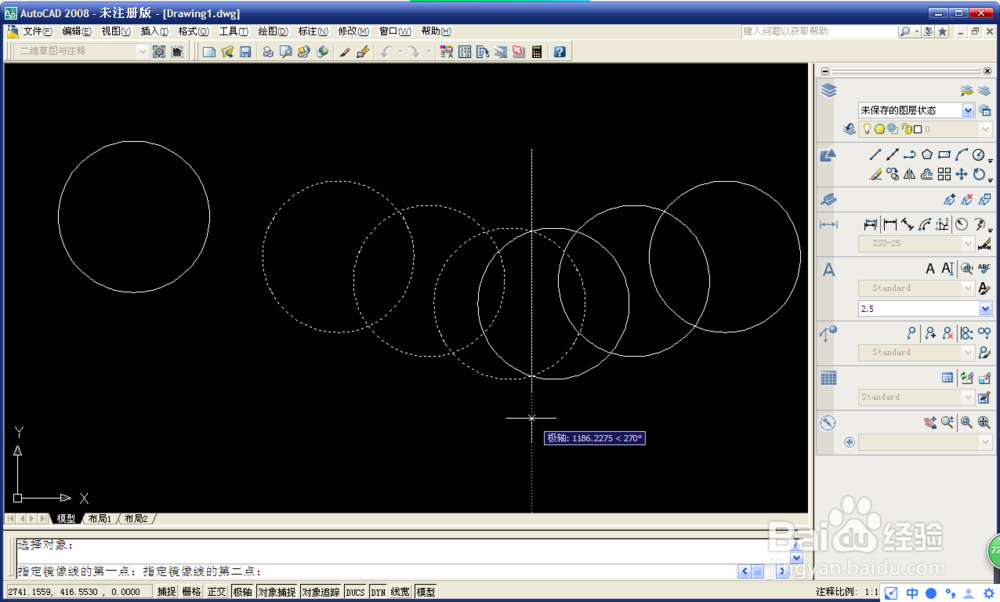Choose the Polygon drawing tool
Screen dimensions: 1000x602
927,154
